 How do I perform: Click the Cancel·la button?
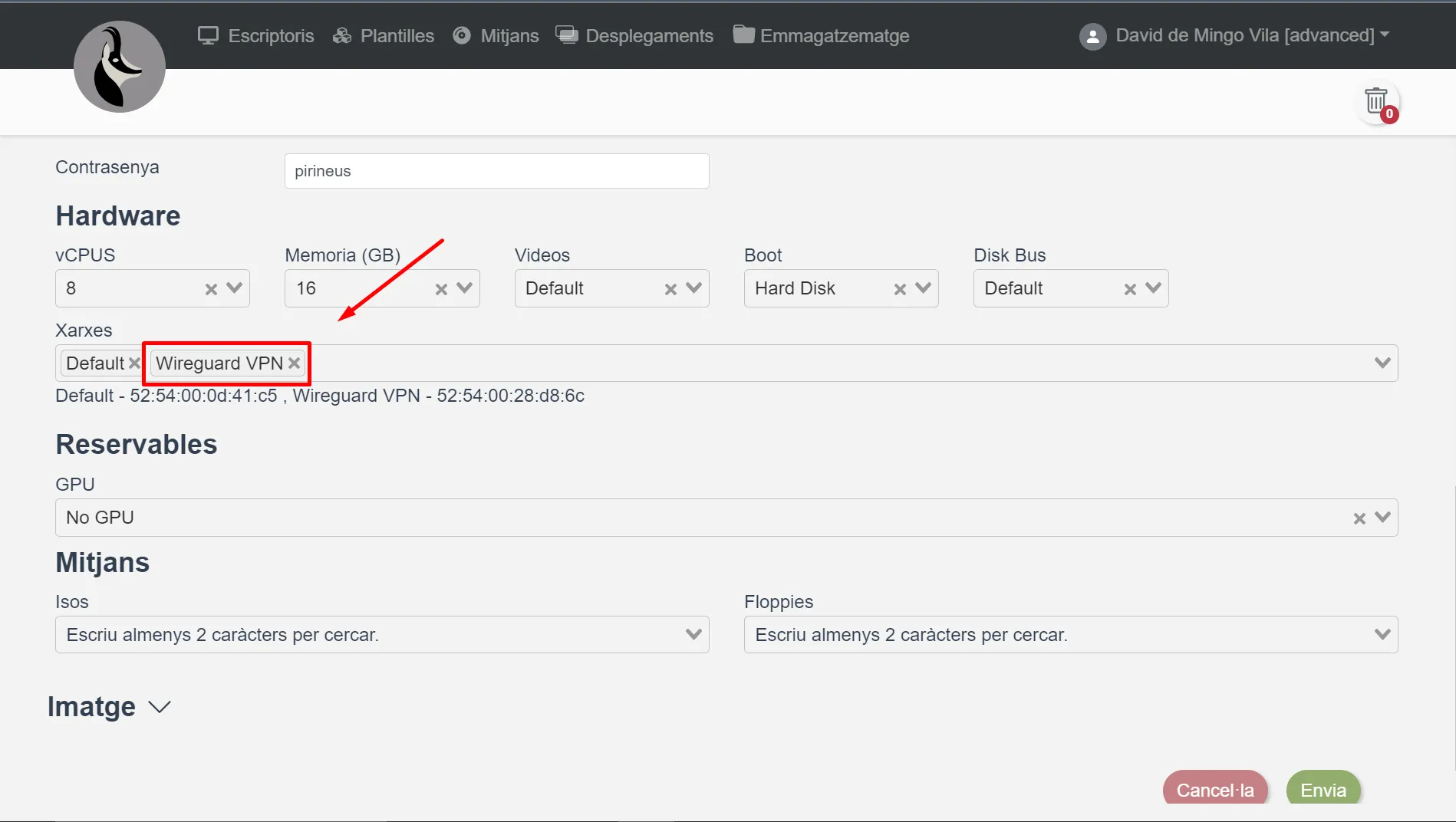[1214, 790]
